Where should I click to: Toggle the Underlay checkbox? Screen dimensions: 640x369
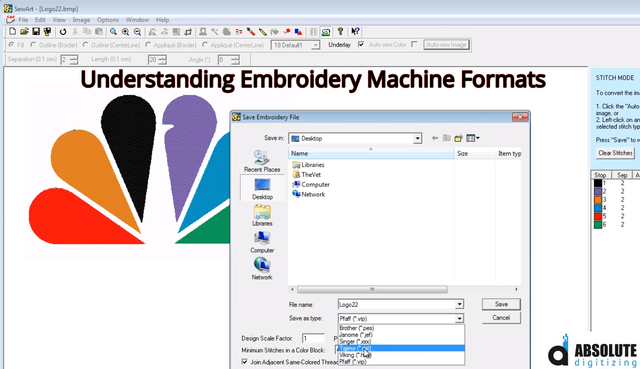(x=361, y=44)
